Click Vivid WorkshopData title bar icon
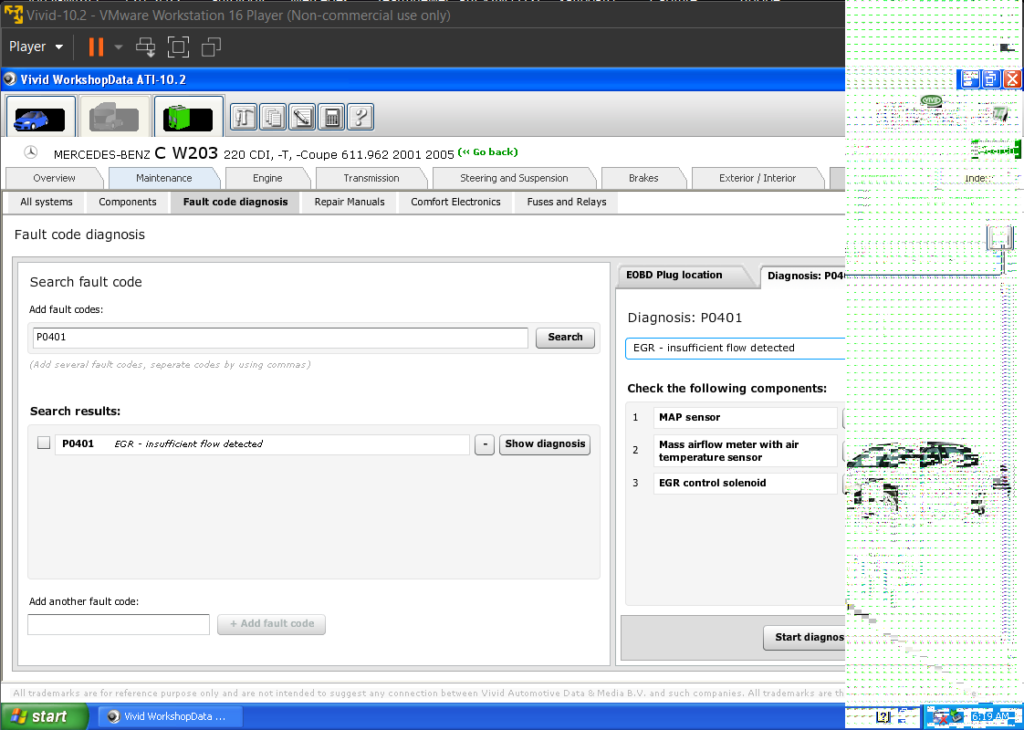Screen dimensions: 1024x730 tap(10, 80)
